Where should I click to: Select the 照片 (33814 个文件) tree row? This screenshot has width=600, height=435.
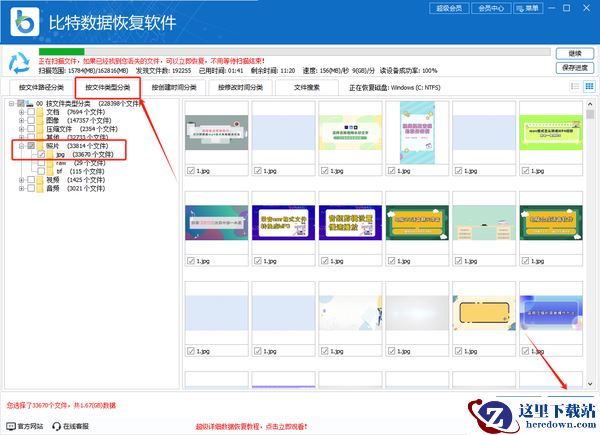coord(77,146)
